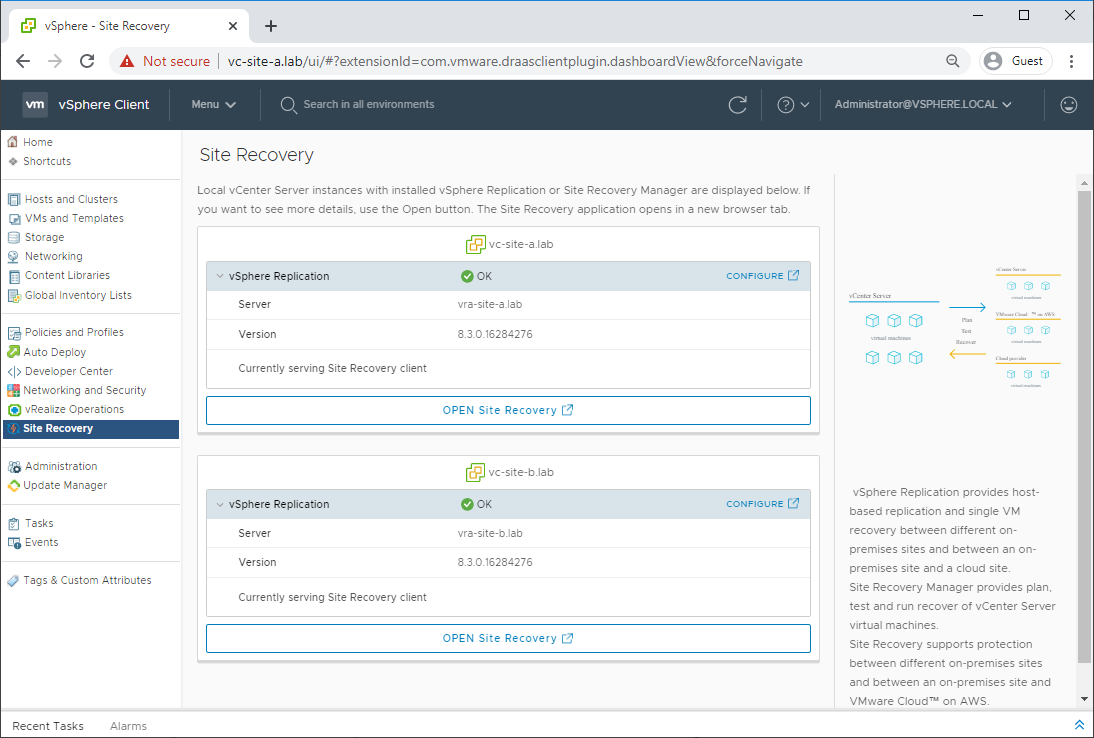This screenshot has width=1094, height=738.
Task: Collapse vSphere Replication section for vc-site-a.lab
Action: 220,276
